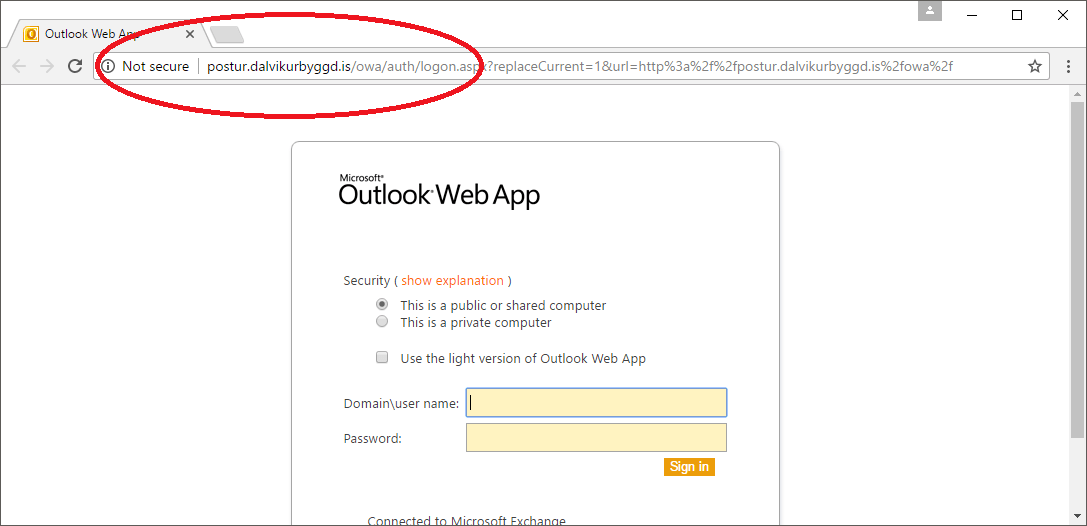Bookmark this page with star icon
The image size is (1087, 526).
pyautogui.click(x=1035, y=67)
